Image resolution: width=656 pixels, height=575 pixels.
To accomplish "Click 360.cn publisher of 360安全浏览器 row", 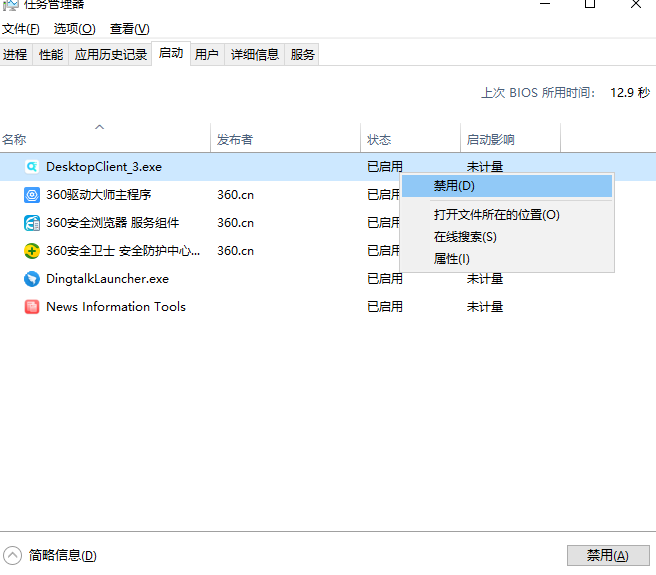I will pyautogui.click(x=236, y=223).
